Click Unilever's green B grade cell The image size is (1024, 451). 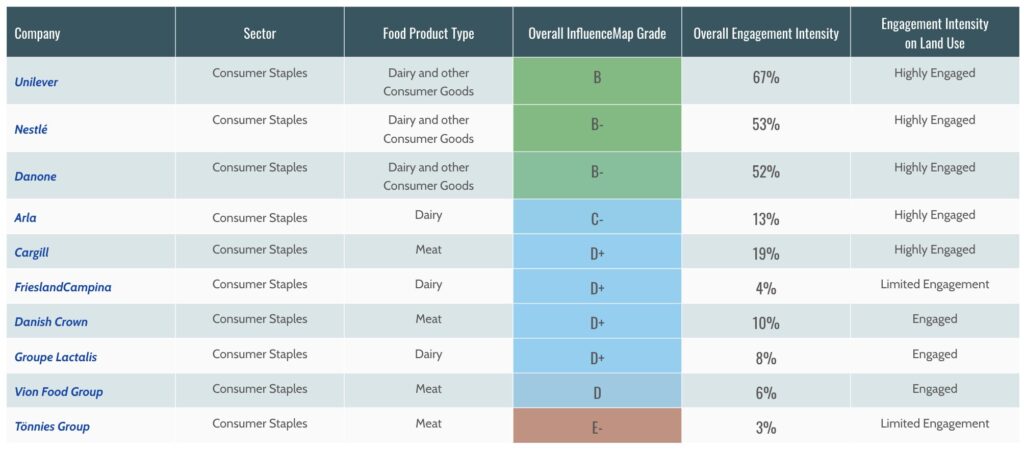[x=597, y=78]
